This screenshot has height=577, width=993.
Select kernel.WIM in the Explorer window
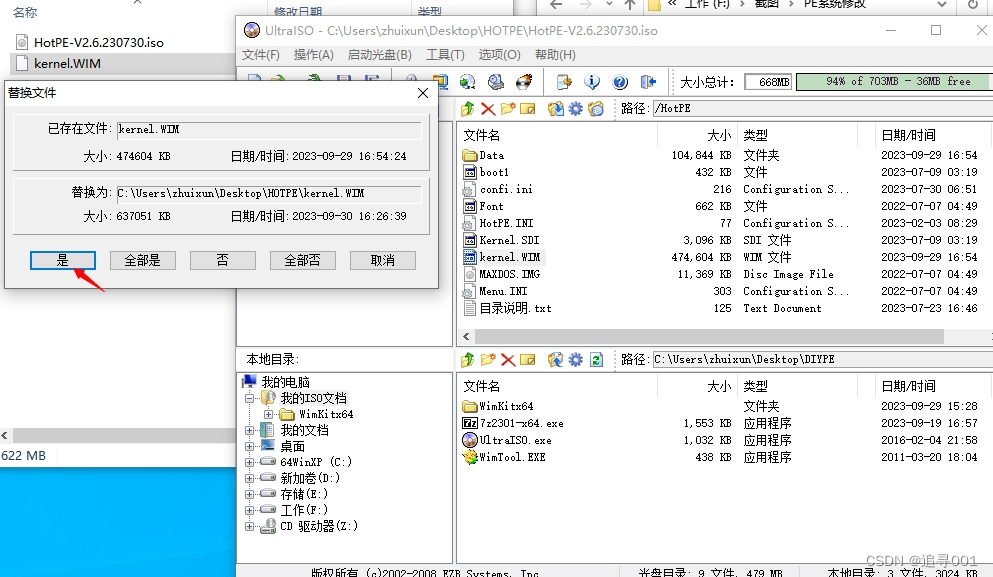[x=67, y=63]
